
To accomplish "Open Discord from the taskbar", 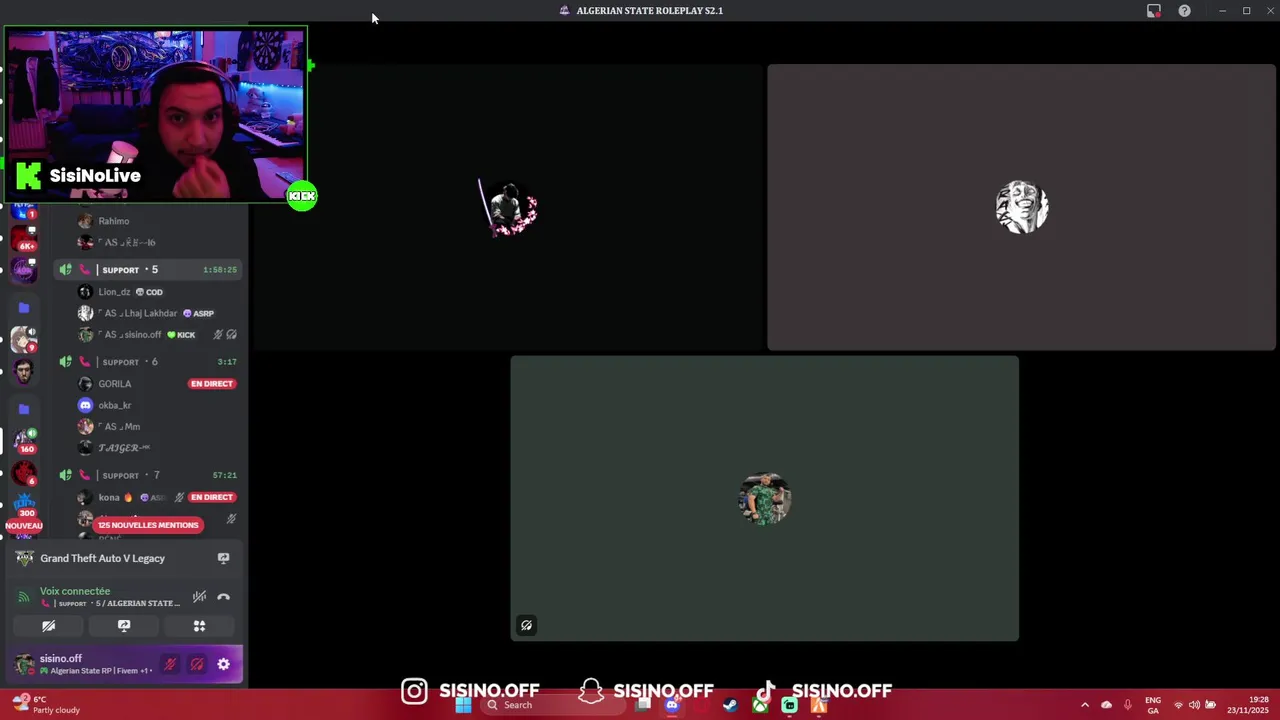I will coord(672,705).
